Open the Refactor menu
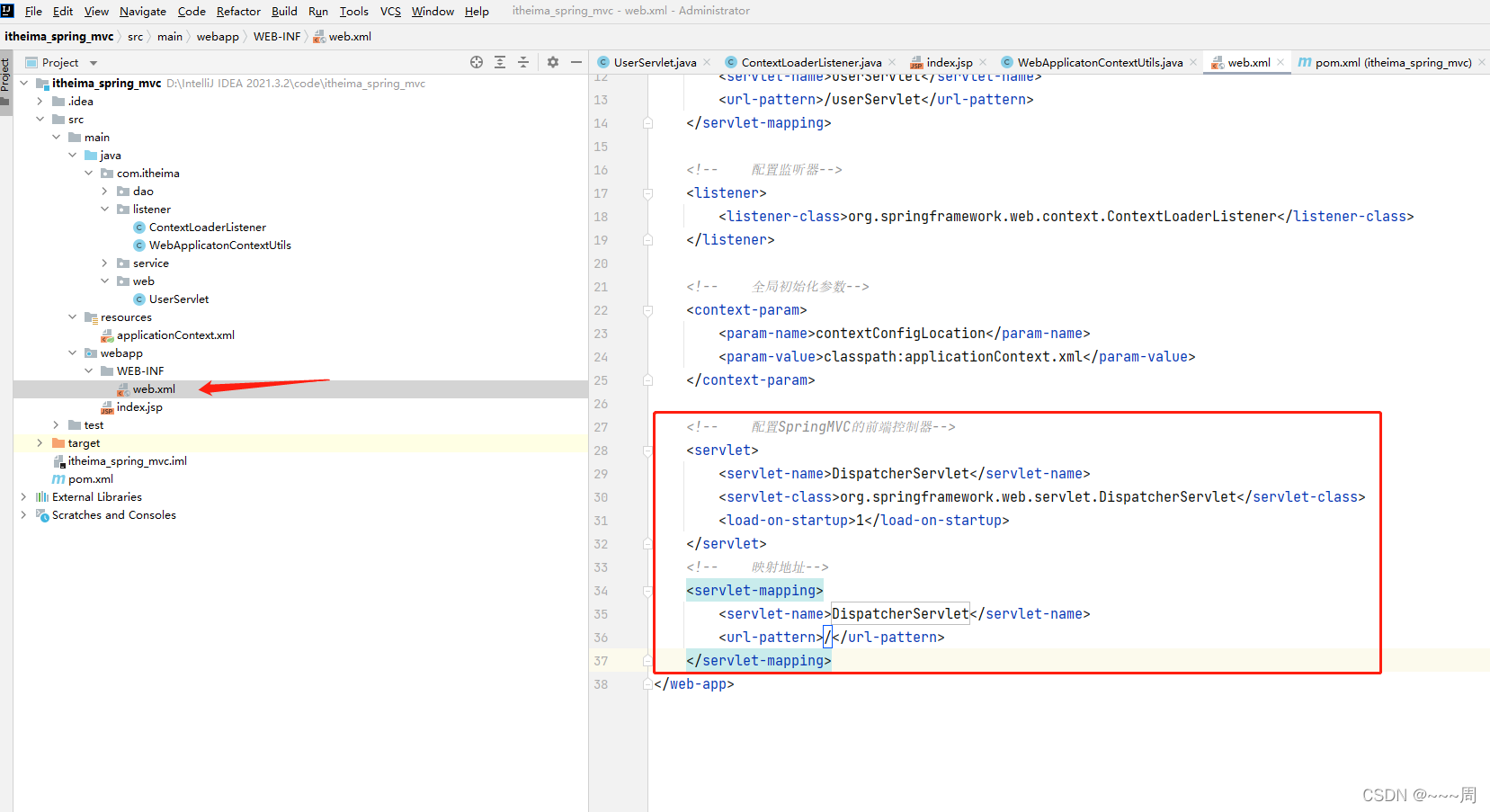 238,11
